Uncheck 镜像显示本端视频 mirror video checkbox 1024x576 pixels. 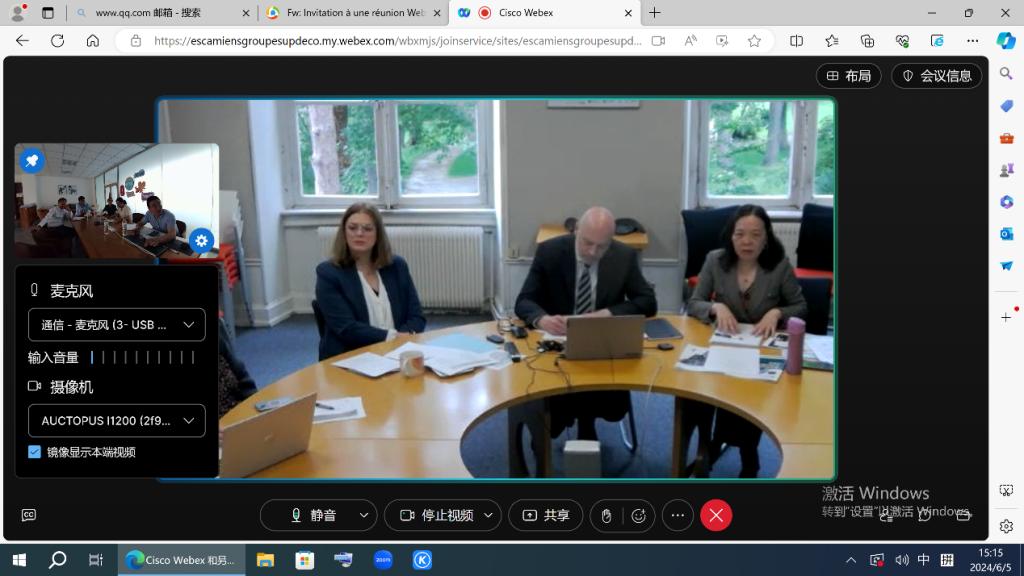point(35,452)
